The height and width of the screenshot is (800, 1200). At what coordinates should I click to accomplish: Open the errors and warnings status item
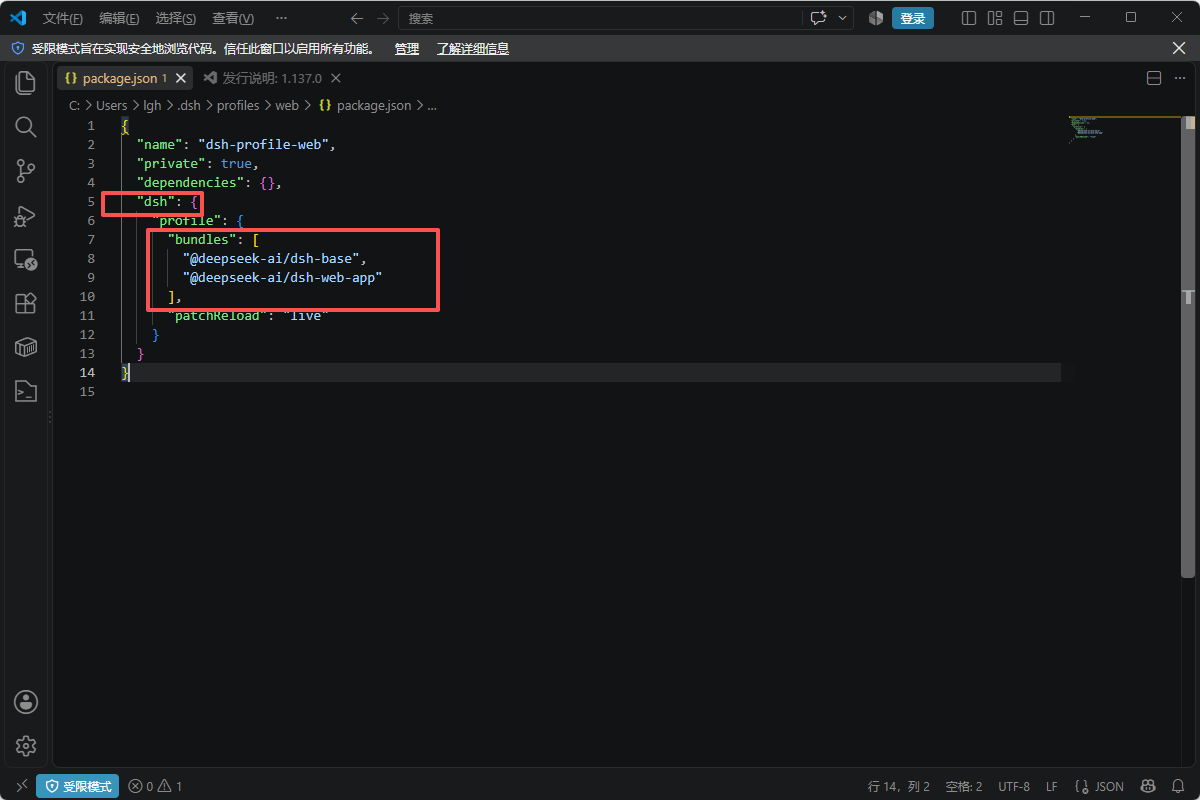click(x=155, y=786)
